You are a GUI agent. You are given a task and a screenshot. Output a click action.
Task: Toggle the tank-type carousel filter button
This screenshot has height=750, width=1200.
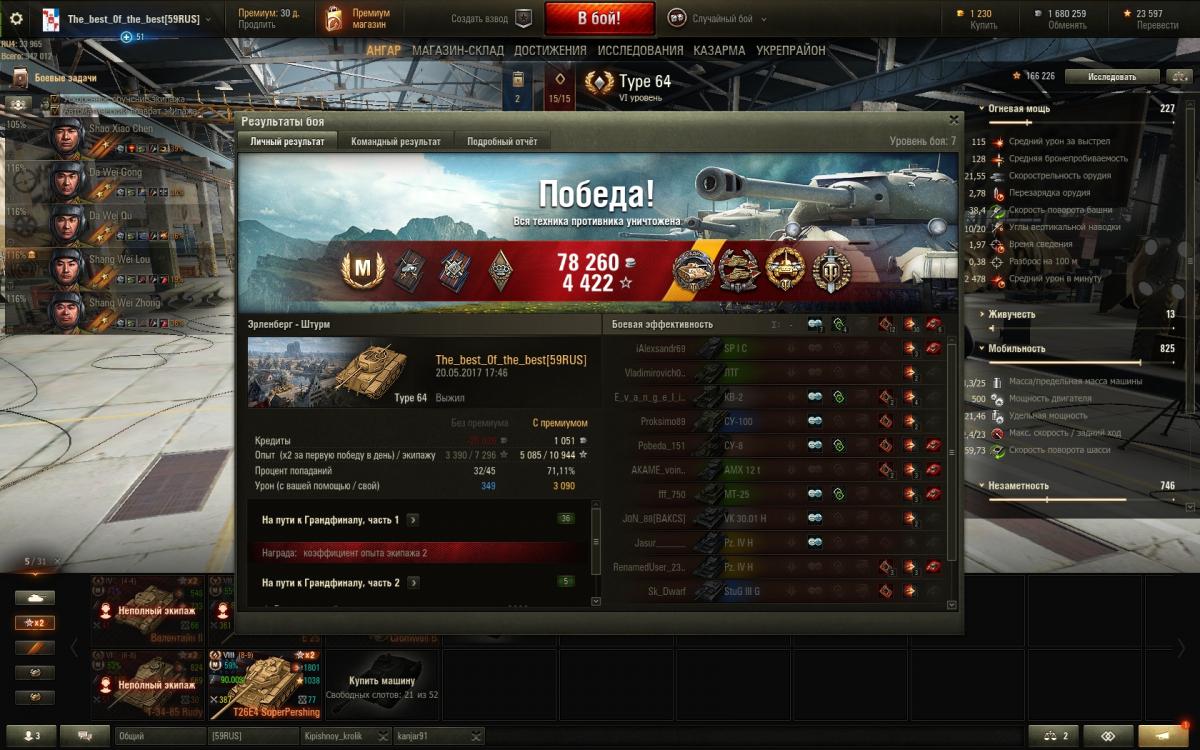click(x=34, y=597)
